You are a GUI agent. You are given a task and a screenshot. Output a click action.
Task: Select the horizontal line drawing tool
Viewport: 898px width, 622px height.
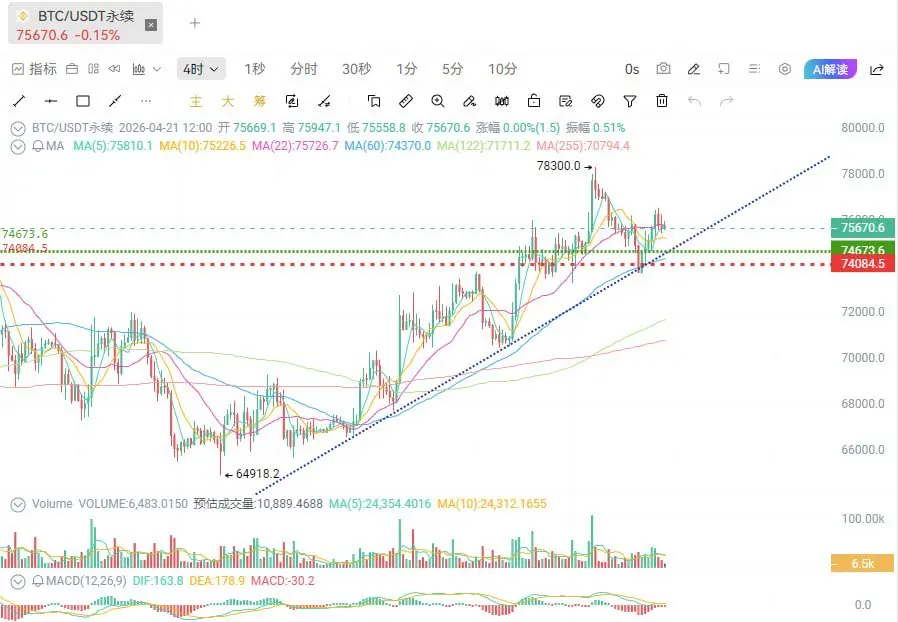coord(51,101)
